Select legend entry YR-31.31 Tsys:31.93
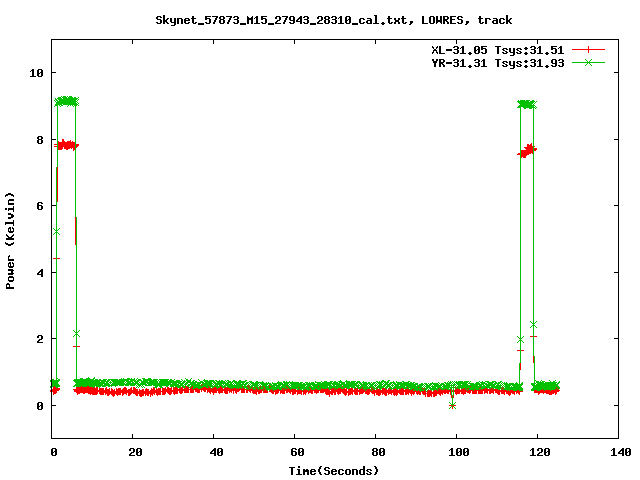The height and width of the screenshot is (480, 640). click(x=498, y=63)
